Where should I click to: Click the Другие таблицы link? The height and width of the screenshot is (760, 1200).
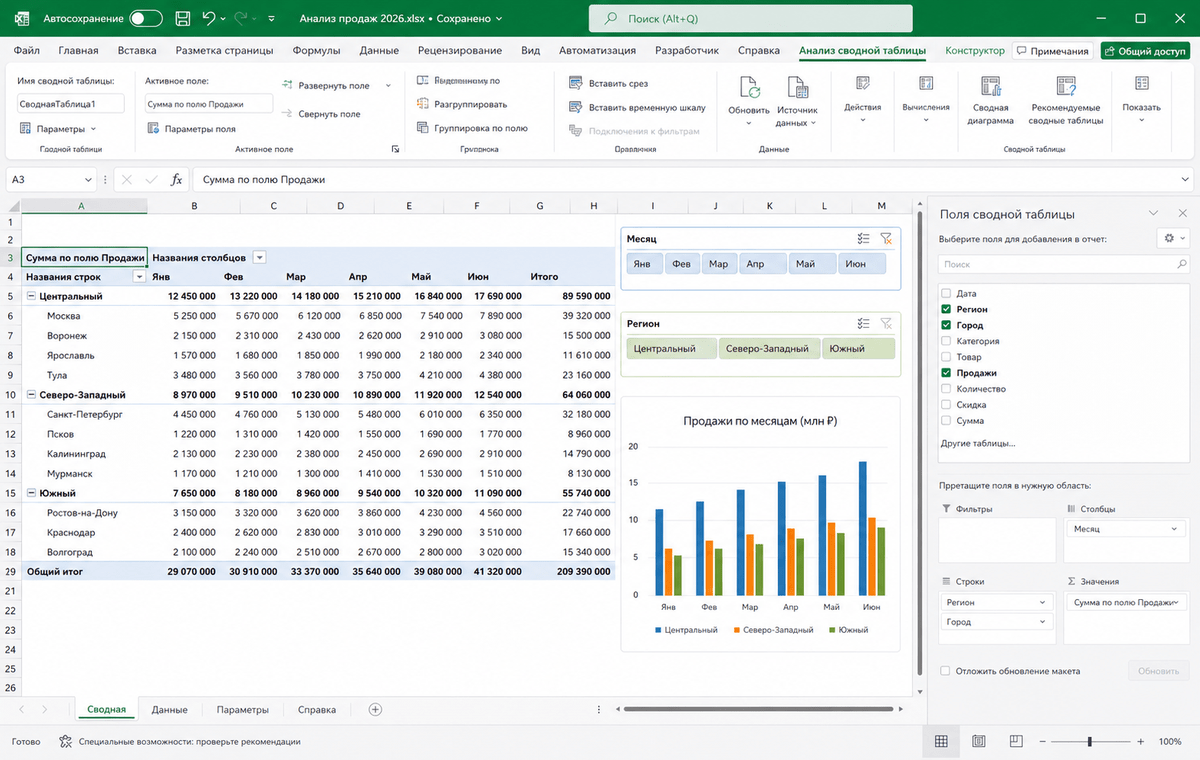click(x=978, y=443)
